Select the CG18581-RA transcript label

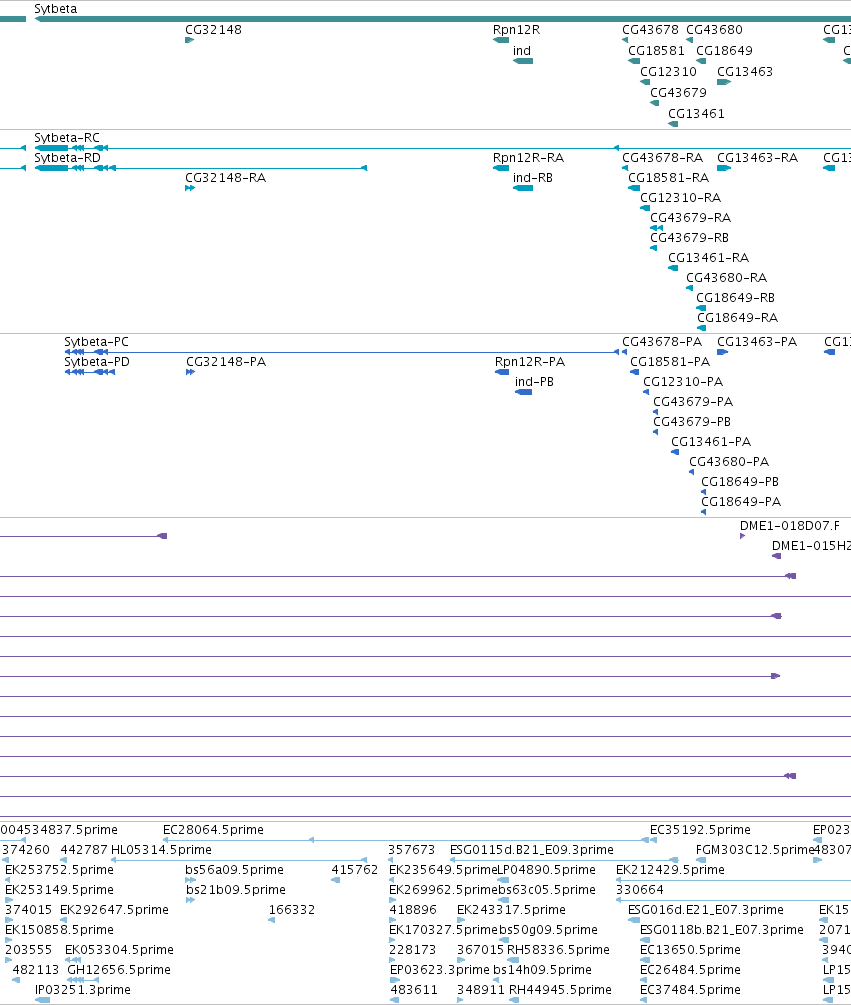[668, 178]
